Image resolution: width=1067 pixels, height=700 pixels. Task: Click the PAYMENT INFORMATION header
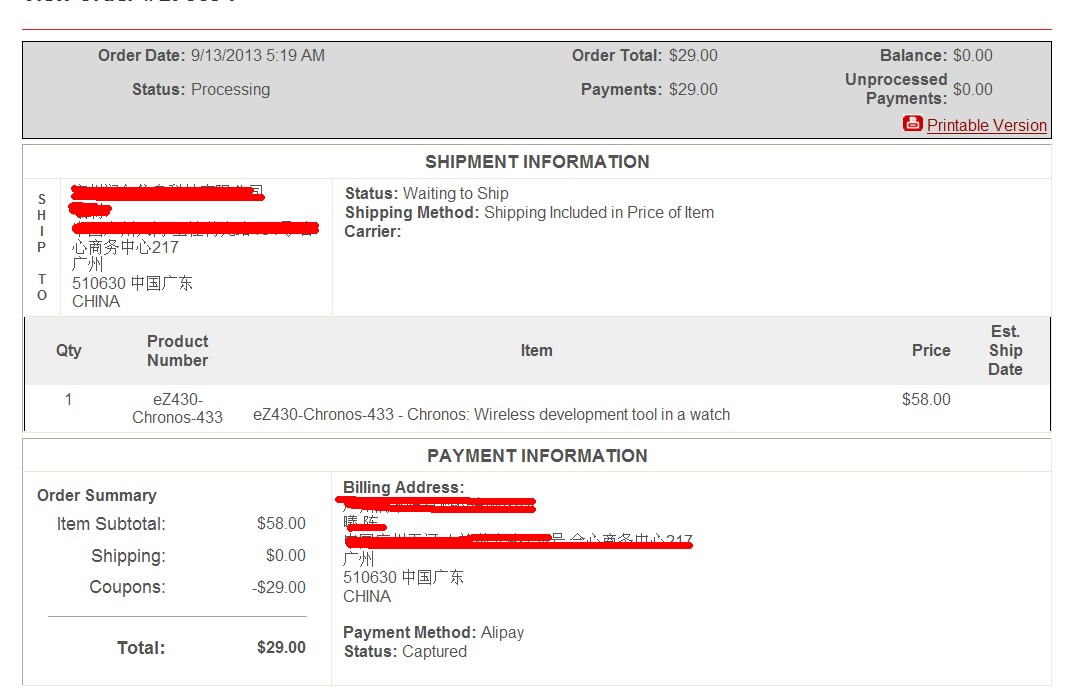[537, 456]
